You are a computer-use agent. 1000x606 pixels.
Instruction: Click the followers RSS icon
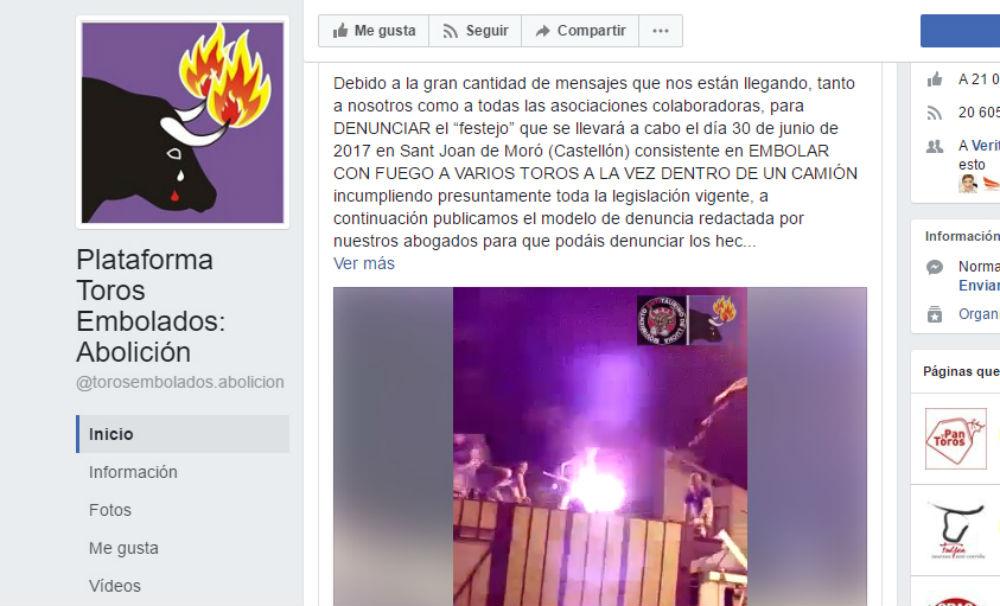[x=934, y=113]
